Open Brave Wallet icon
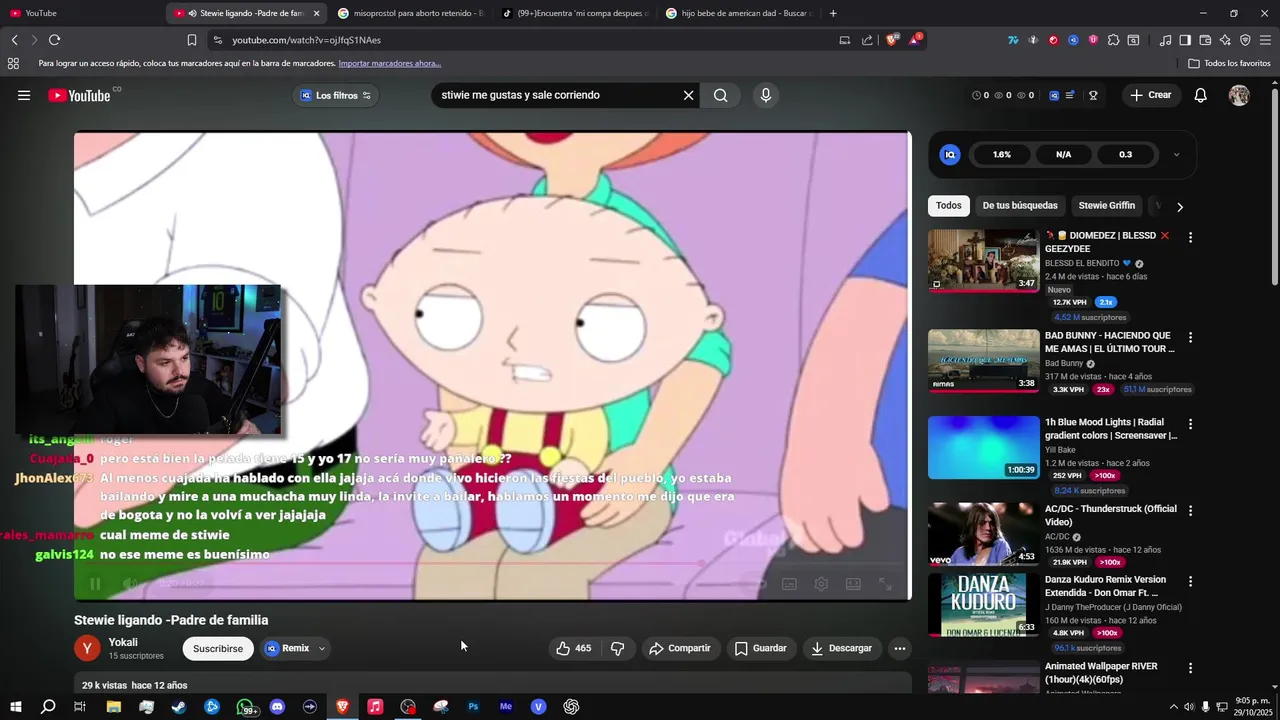 point(1205,40)
